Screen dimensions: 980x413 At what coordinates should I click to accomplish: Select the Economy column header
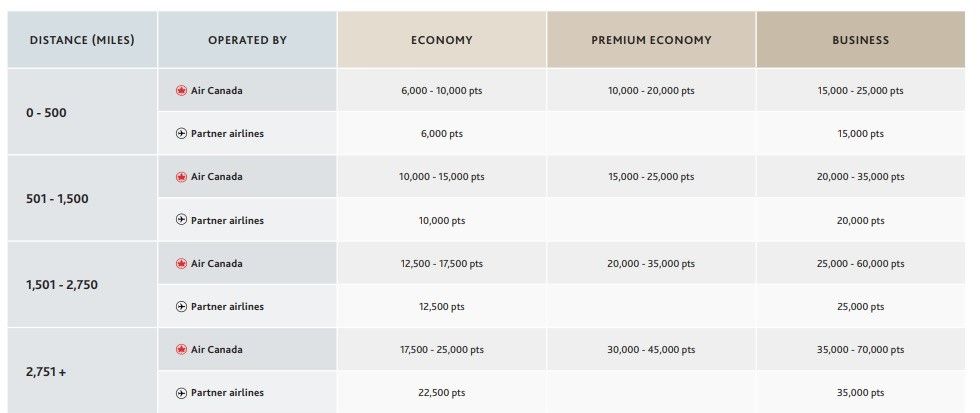(441, 40)
